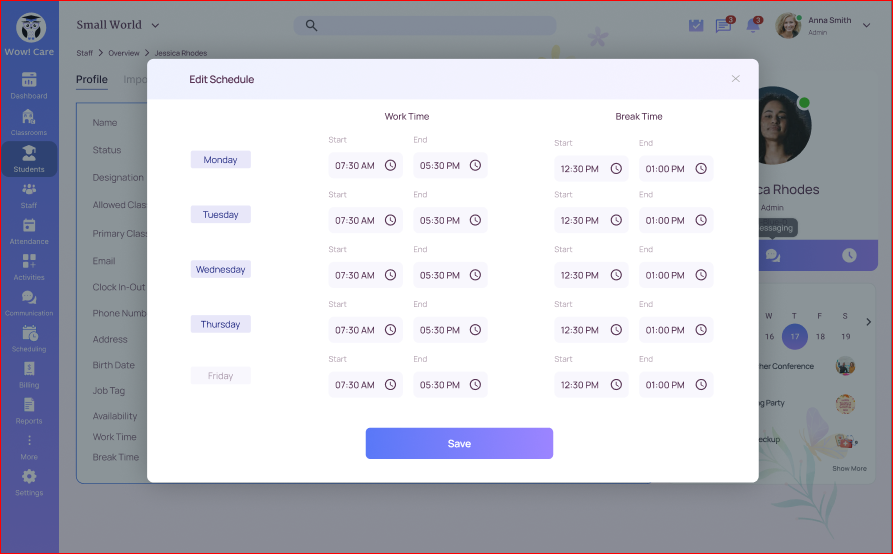
Task: Toggle the Wednesday day chip
Action: pyautogui.click(x=220, y=270)
